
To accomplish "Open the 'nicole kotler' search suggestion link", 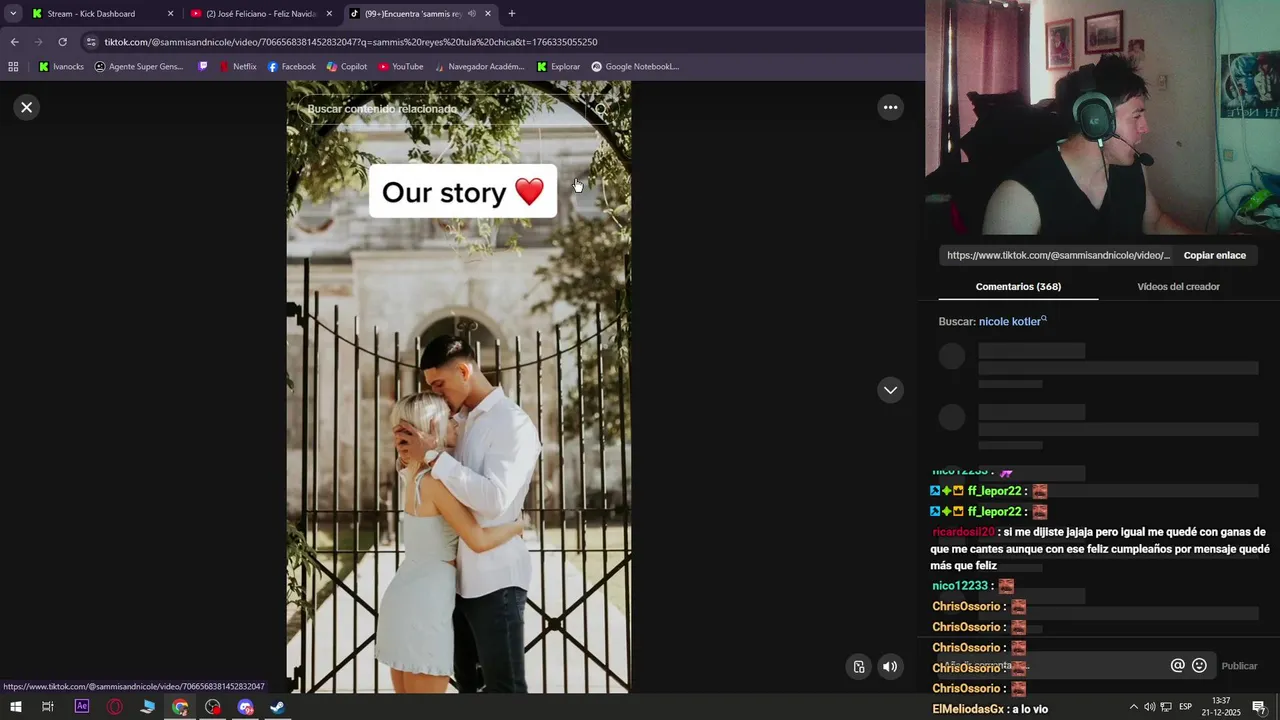I will [x=1012, y=321].
